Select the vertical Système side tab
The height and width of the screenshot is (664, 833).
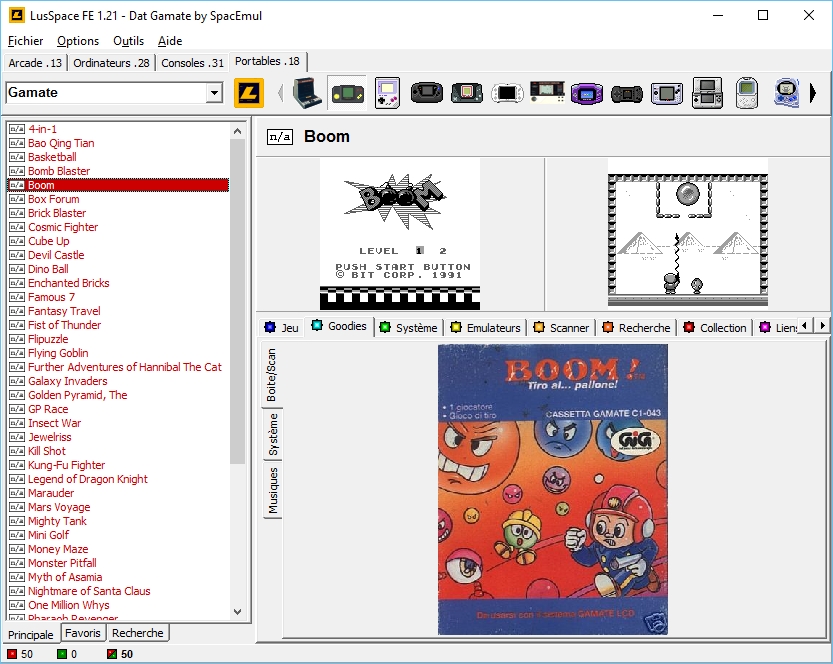pyautogui.click(x=273, y=435)
